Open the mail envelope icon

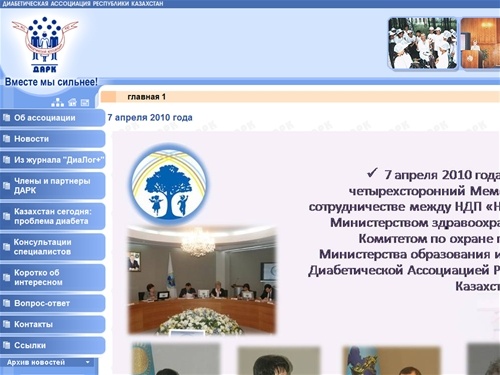[85, 103]
